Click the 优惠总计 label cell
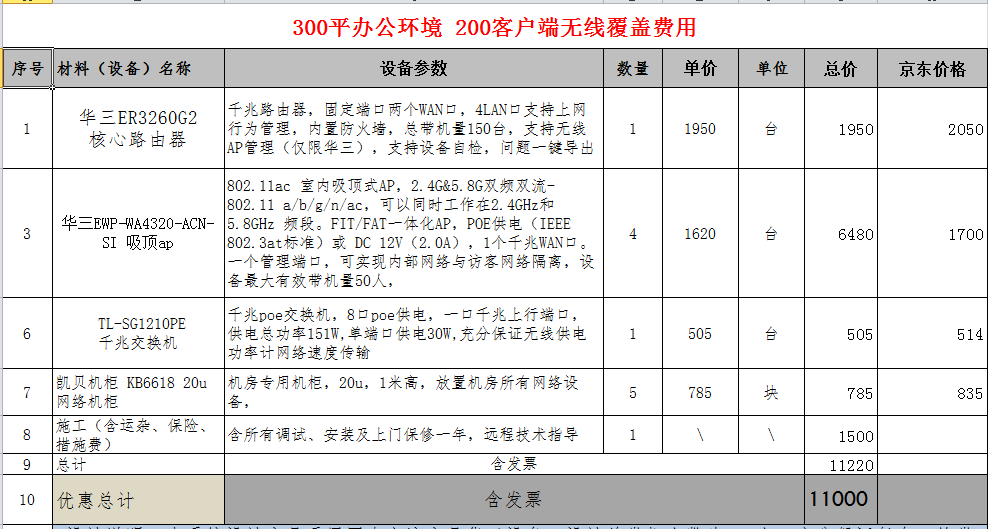 pos(139,500)
